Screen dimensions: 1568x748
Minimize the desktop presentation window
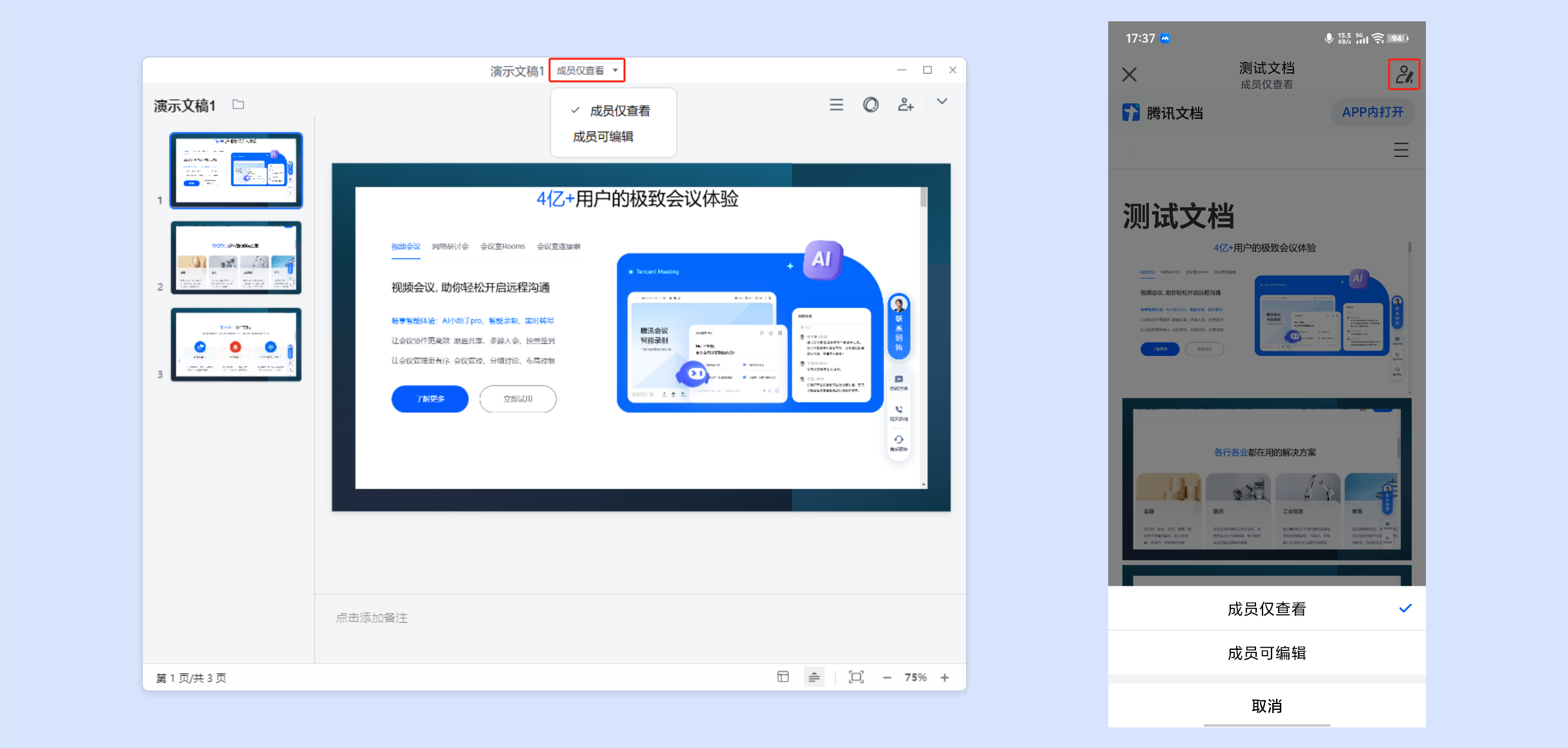coord(902,70)
